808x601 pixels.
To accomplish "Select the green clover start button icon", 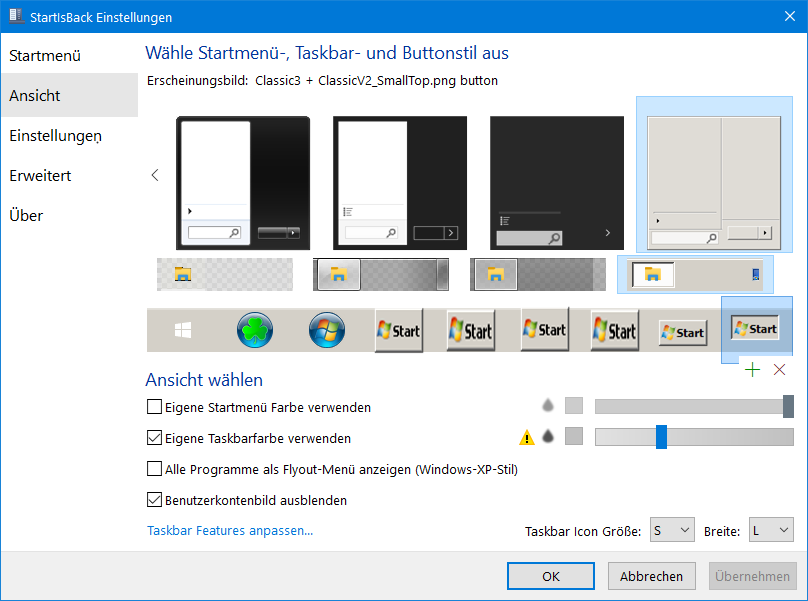I will click(255, 330).
